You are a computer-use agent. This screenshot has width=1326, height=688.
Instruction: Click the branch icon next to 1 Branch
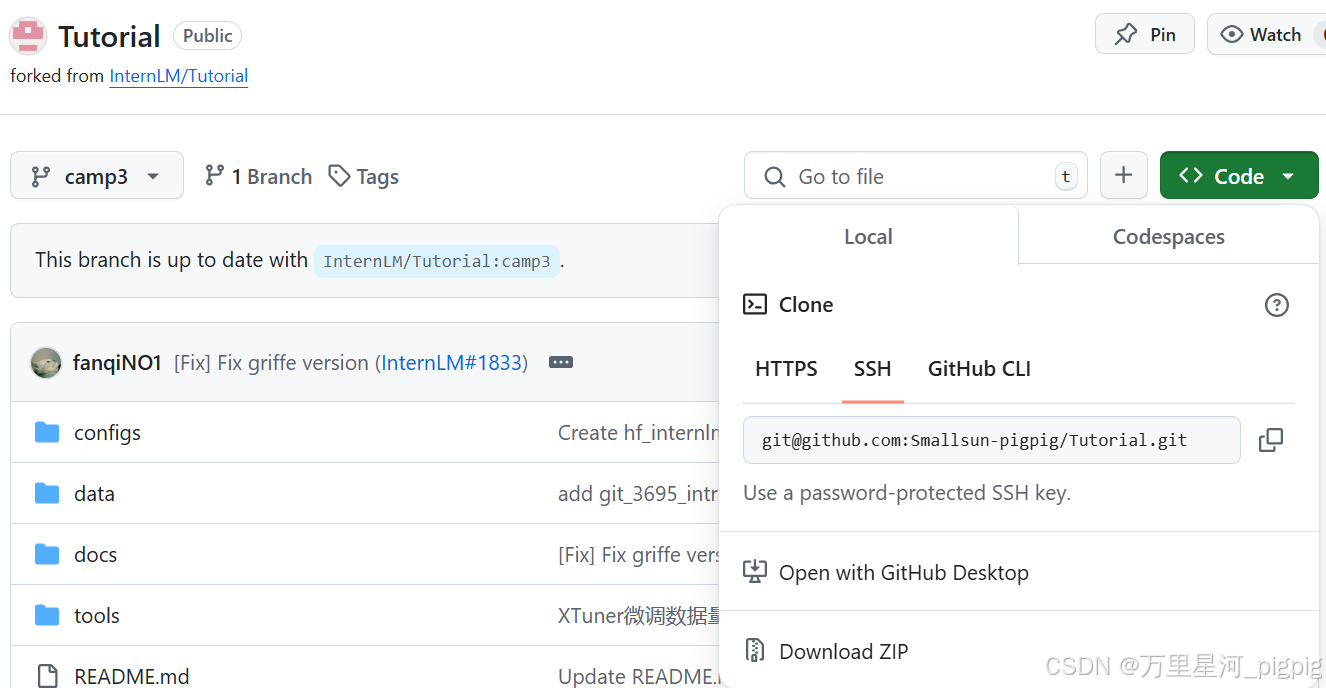214,176
